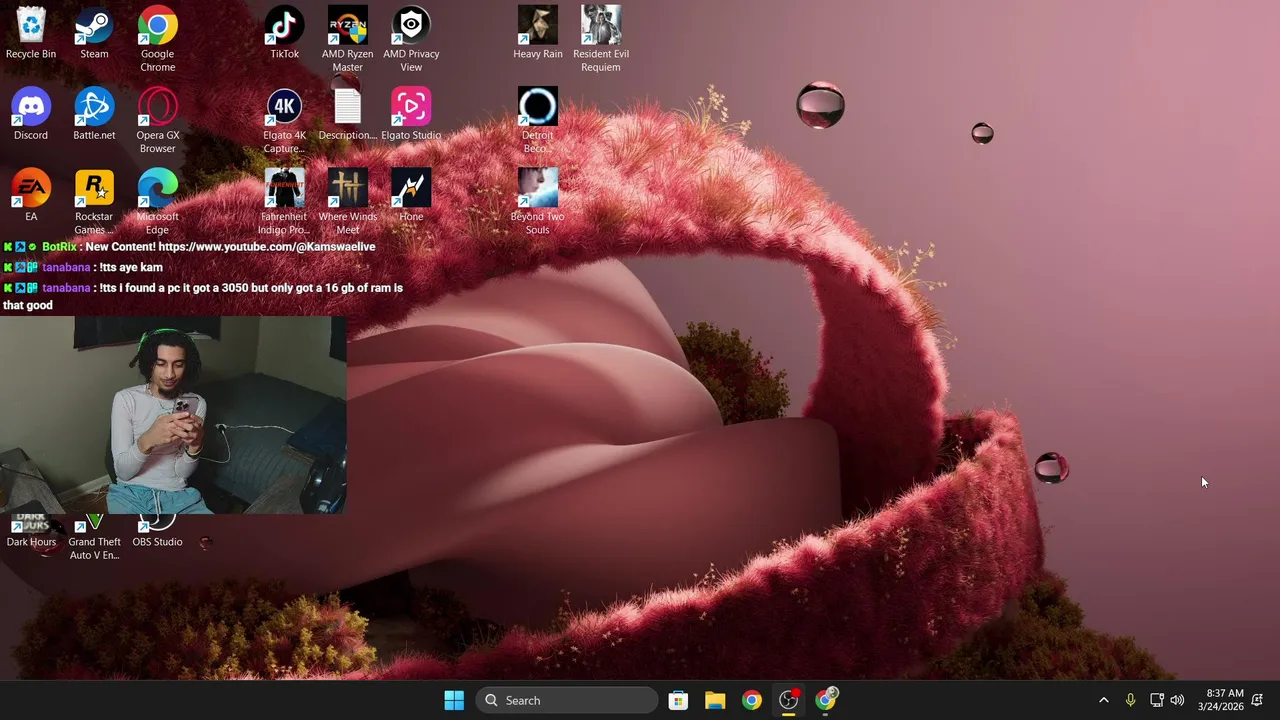Image resolution: width=1280 pixels, height=720 pixels.
Task: Select the Resident Evil Requiem shortcut
Action: (x=601, y=39)
